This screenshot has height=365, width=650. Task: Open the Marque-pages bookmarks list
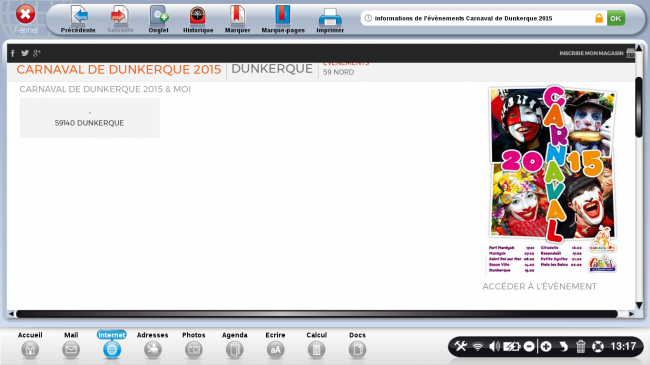(x=283, y=19)
